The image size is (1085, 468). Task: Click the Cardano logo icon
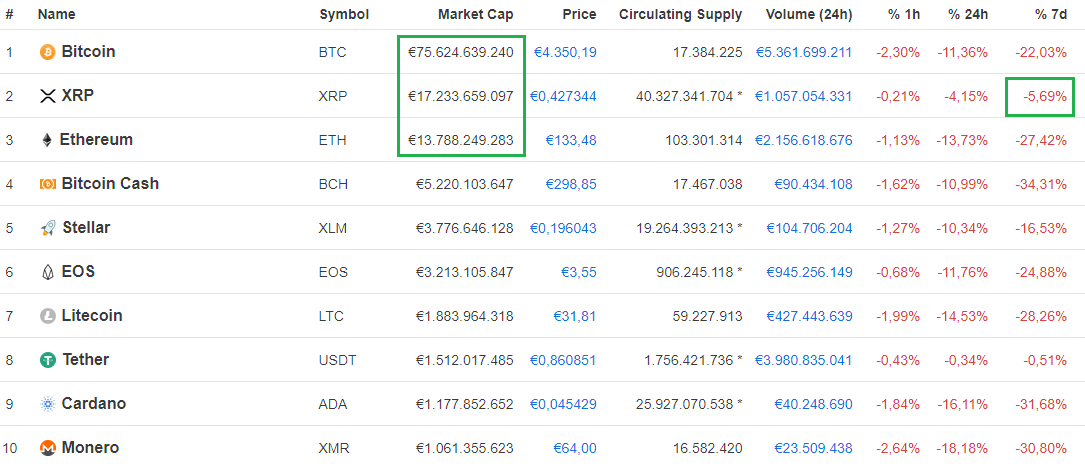[x=48, y=404]
